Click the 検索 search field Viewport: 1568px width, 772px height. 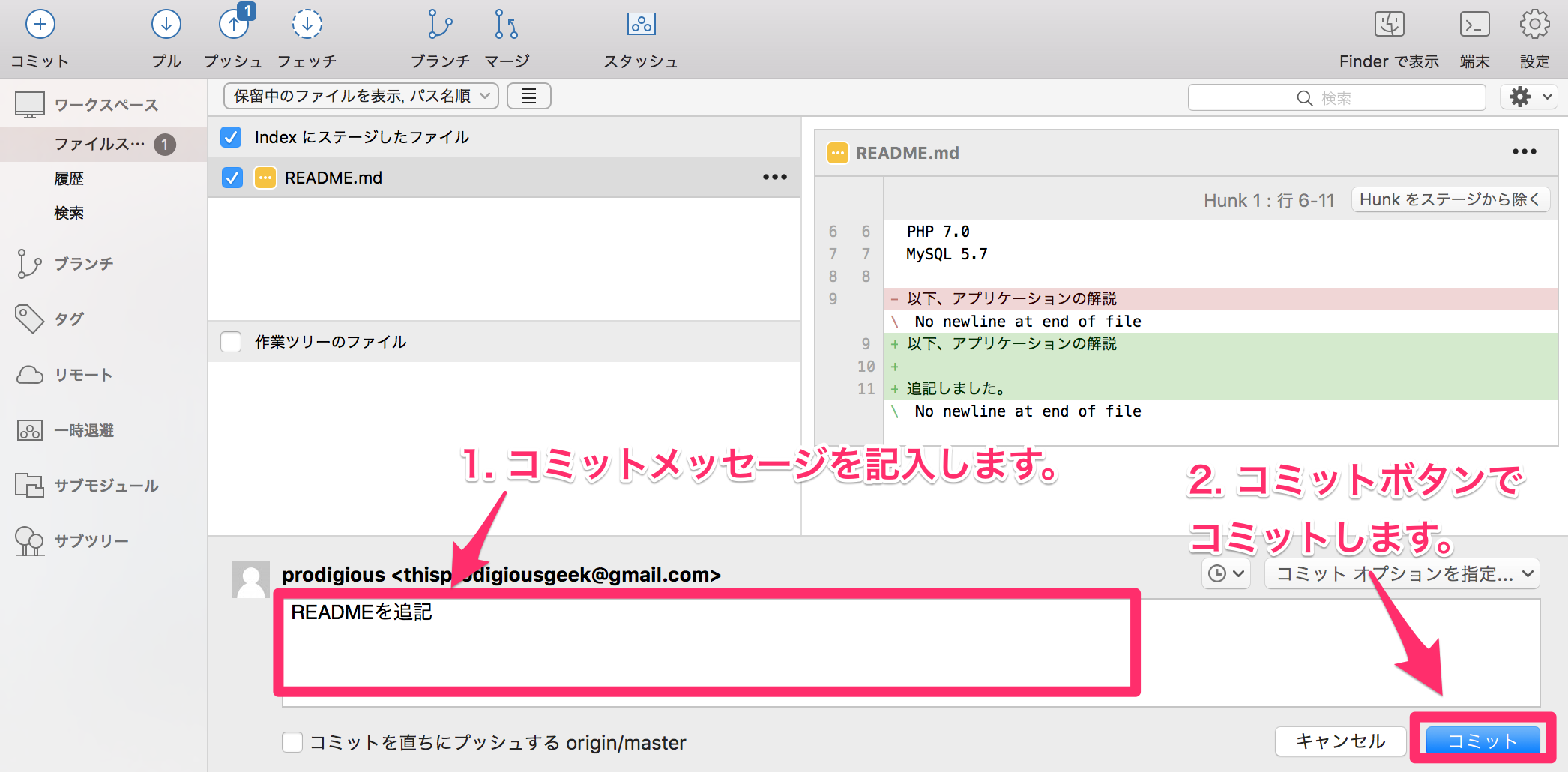point(1336,98)
